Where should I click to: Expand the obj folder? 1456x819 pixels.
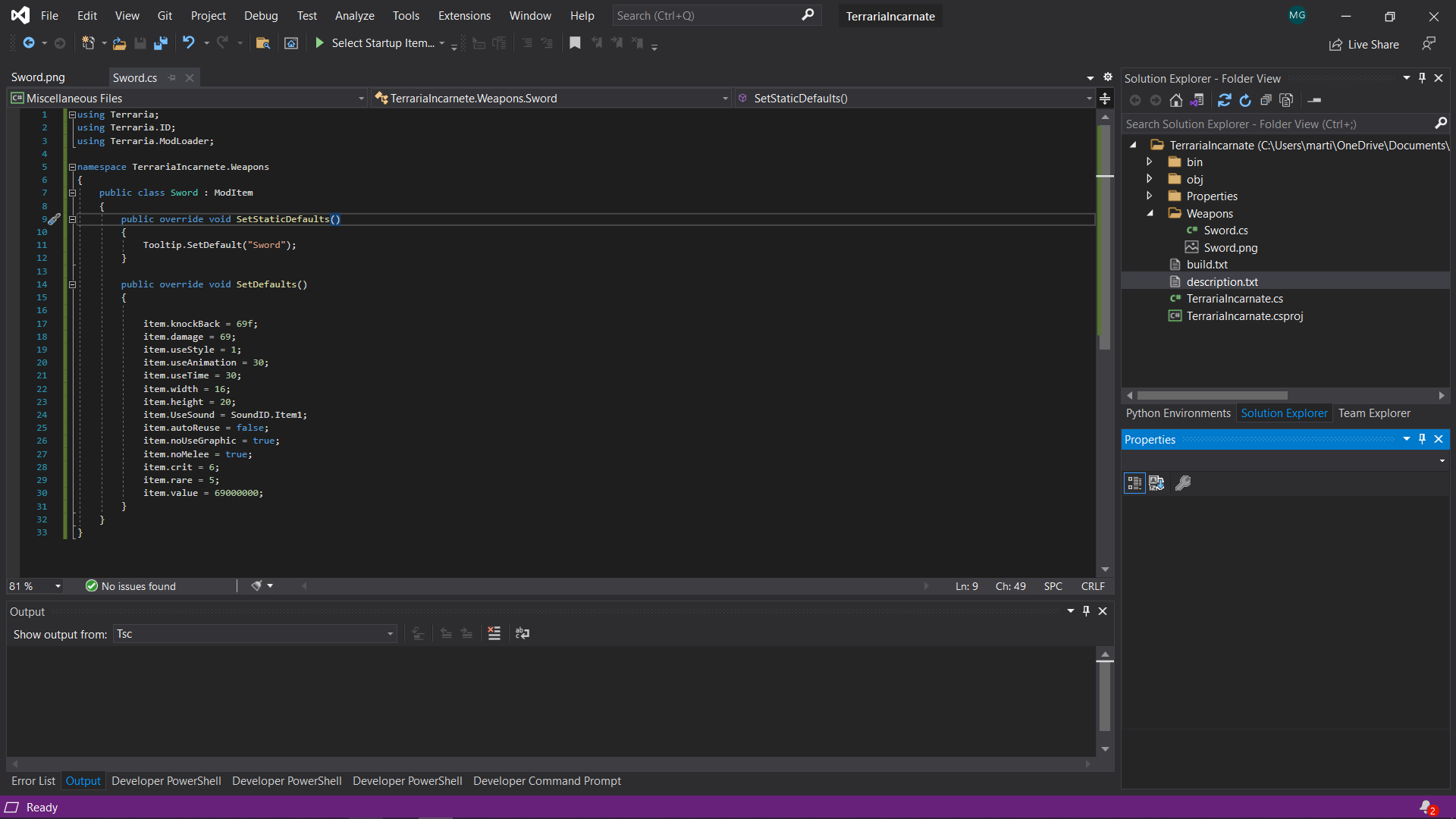[1150, 179]
